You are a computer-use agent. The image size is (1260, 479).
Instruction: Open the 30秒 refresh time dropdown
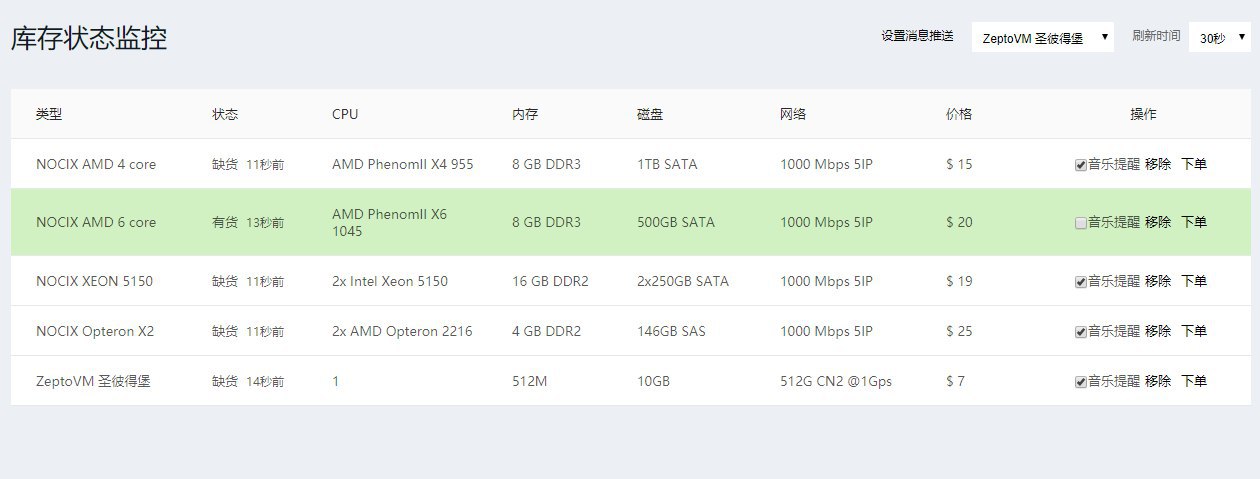1219,38
